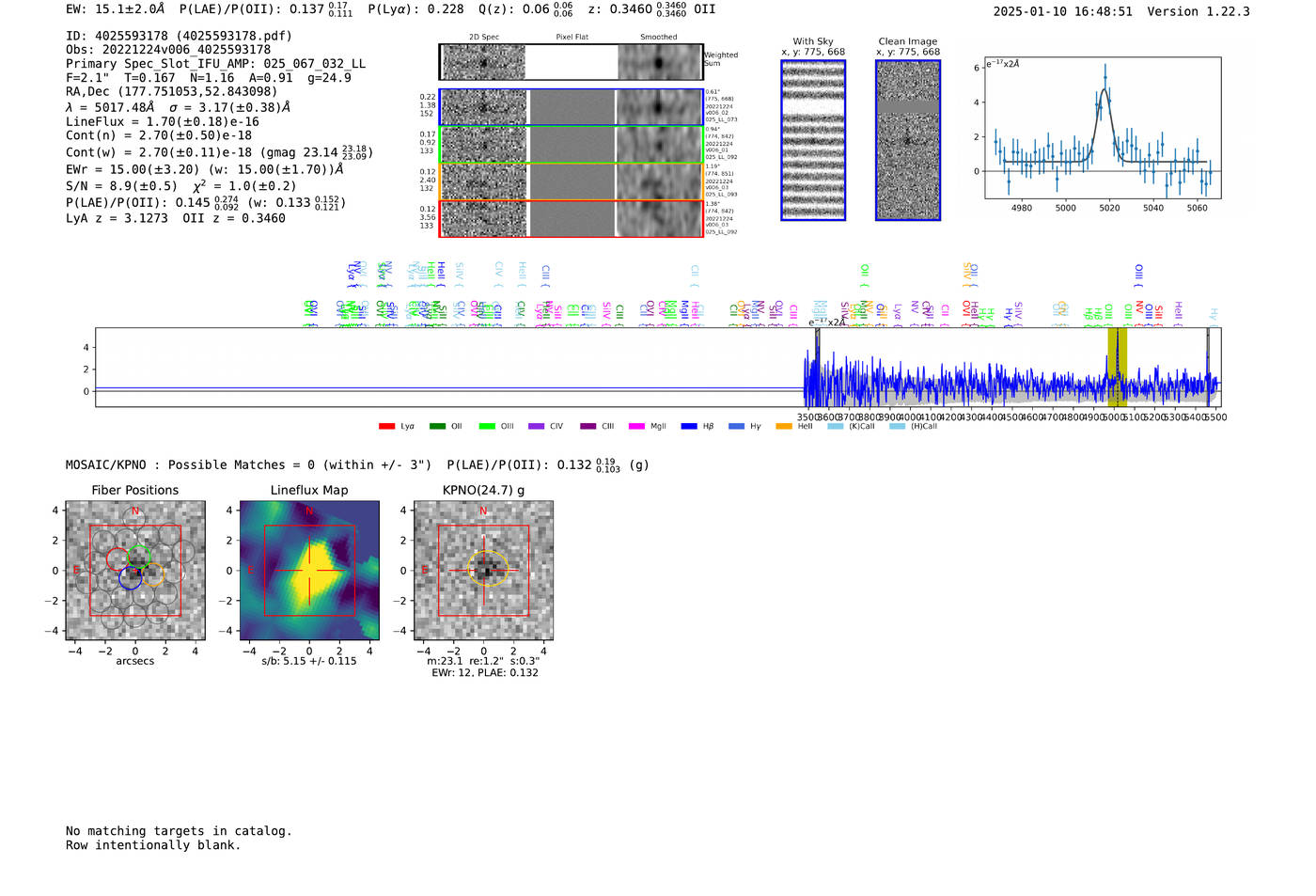Screen dimensions: 1316x896
Task: Open the With Sky image cutout
Action: pyautogui.click(x=813, y=140)
